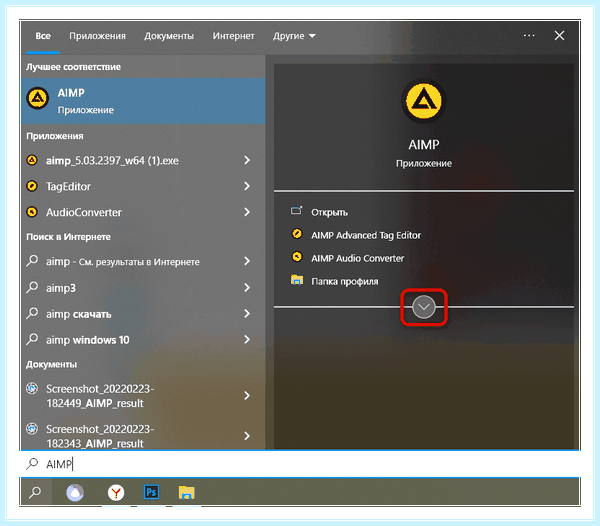This screenshot has height=526, width=600.
Task: Click inside the AIMP search text field
Action: click(x=300, y=464)
